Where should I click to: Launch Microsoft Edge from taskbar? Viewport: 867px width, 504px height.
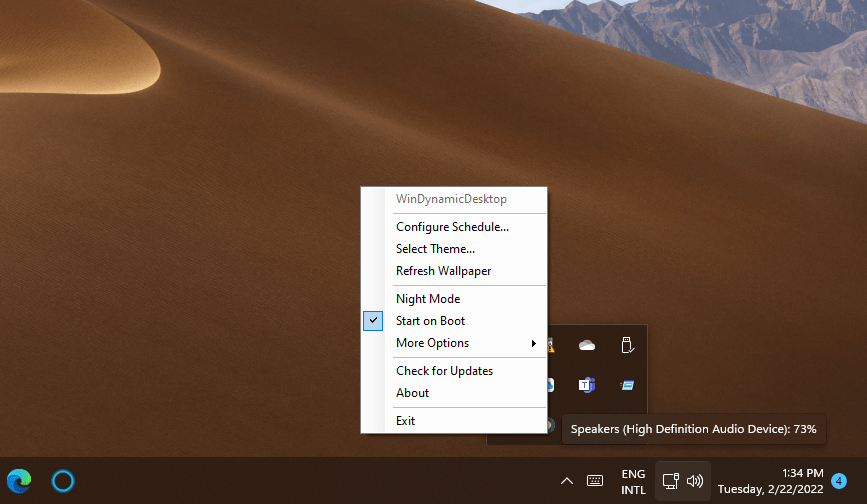pos(19,481)
